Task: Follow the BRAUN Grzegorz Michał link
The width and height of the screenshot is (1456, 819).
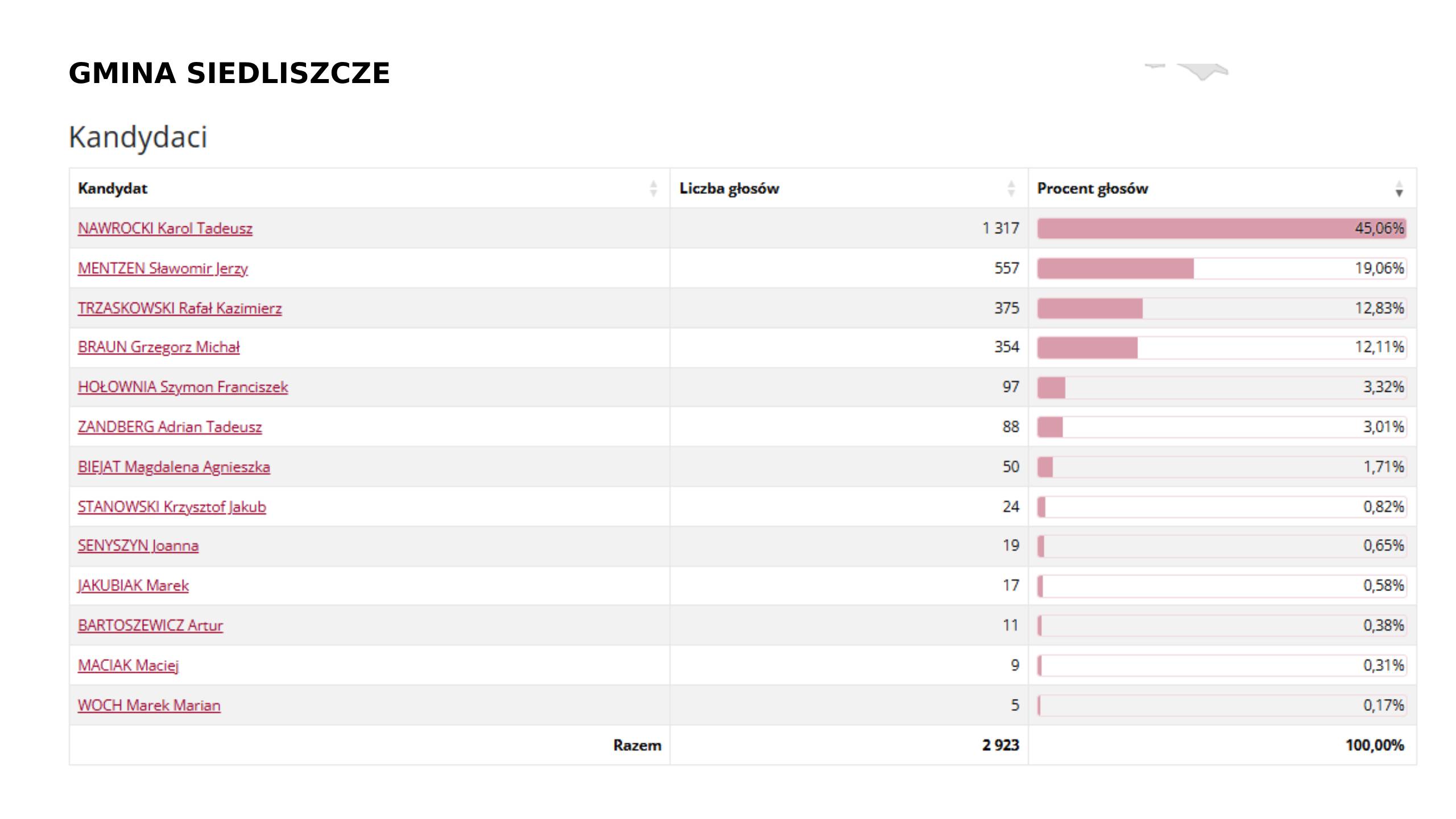Action: (x=159, y=347)
